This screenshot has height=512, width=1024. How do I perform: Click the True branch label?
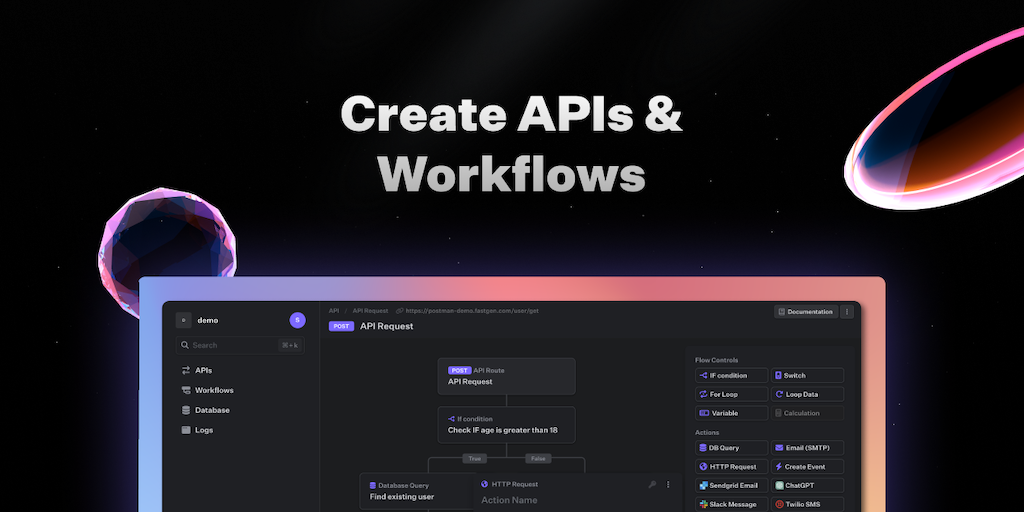point(474,458)
